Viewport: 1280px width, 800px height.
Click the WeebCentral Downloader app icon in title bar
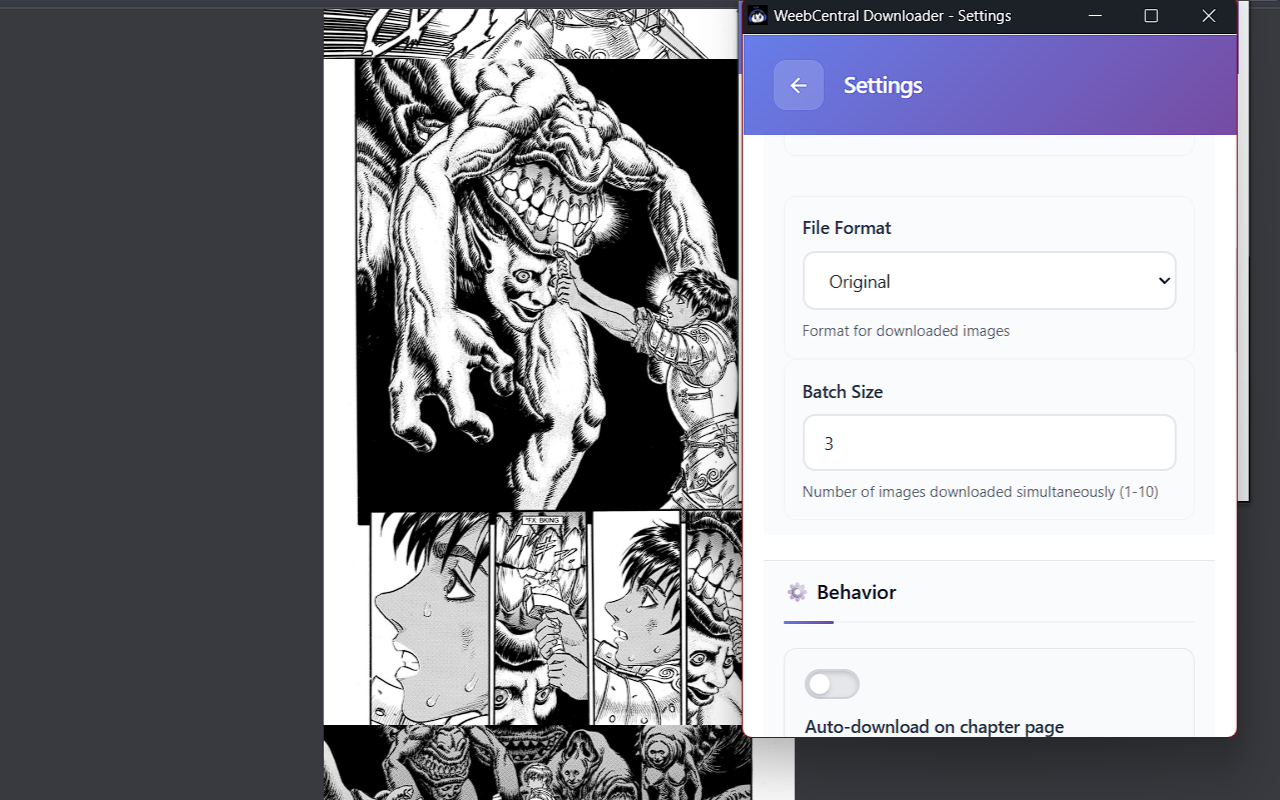(758, 16)
